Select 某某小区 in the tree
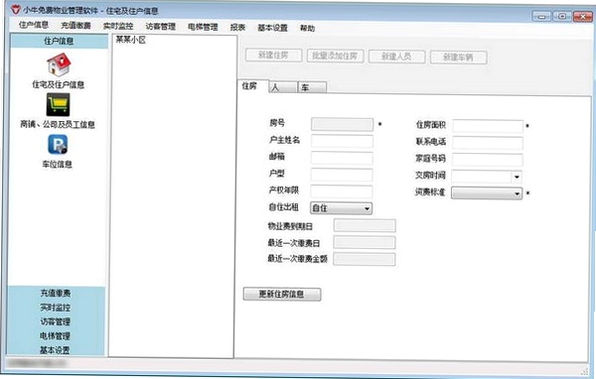The height and width of the screenshot is (379, 596). pyautogui.click(x=131, y=40)
